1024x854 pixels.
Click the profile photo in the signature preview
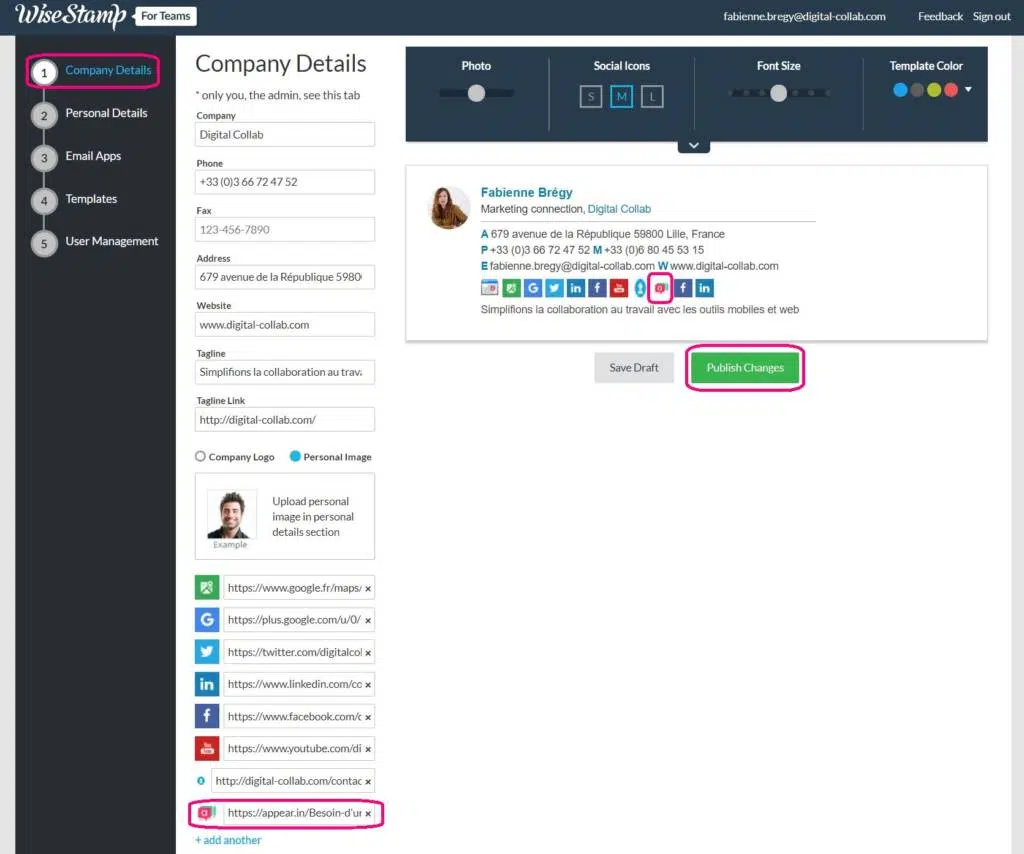449,208
